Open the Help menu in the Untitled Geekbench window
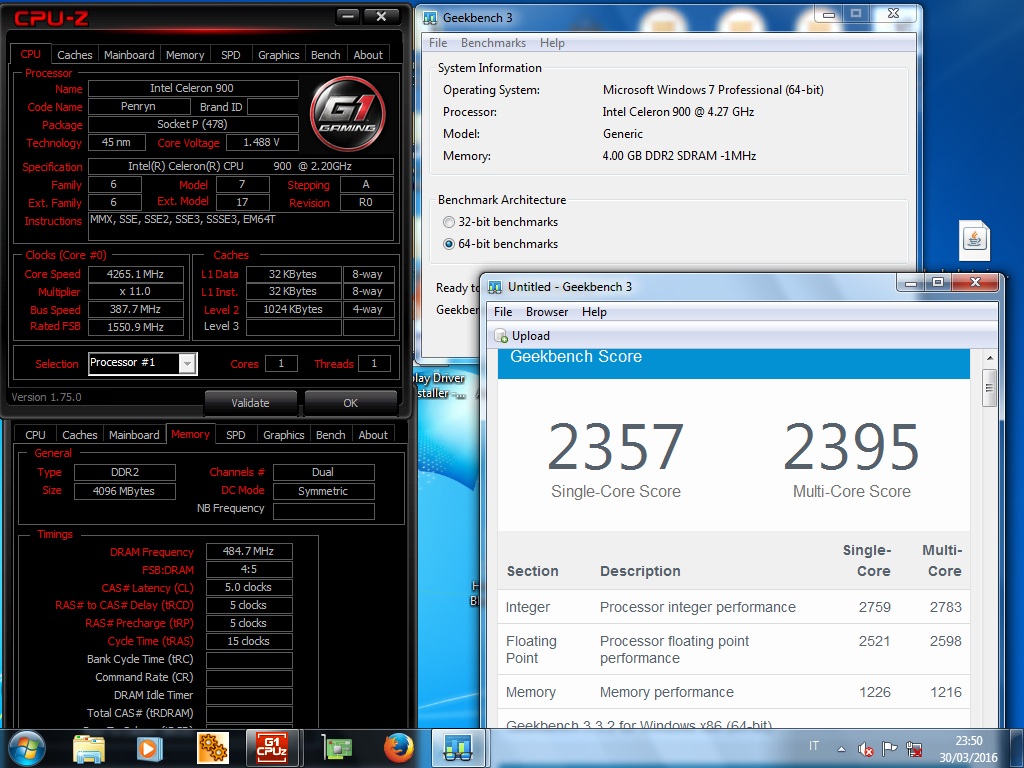Image resolution: width=1024 pixels, height=768 pixels. 594,312
